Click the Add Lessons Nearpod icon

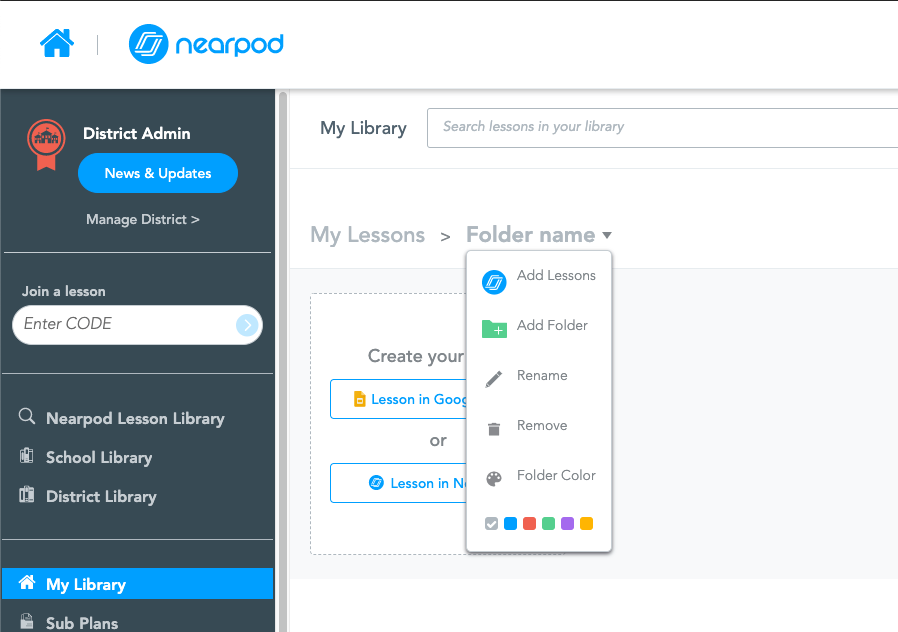[x=494, y=282]
